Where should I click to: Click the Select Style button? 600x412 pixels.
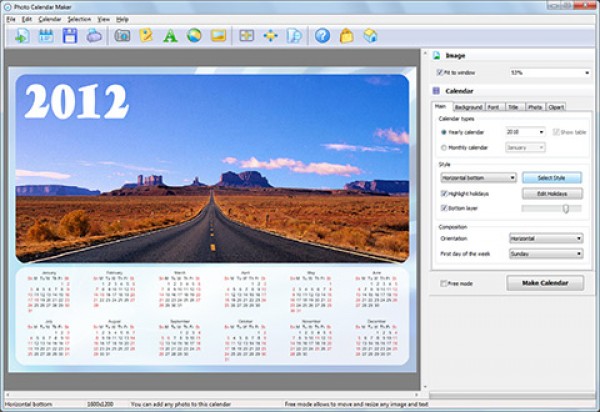tap(552, 178)
